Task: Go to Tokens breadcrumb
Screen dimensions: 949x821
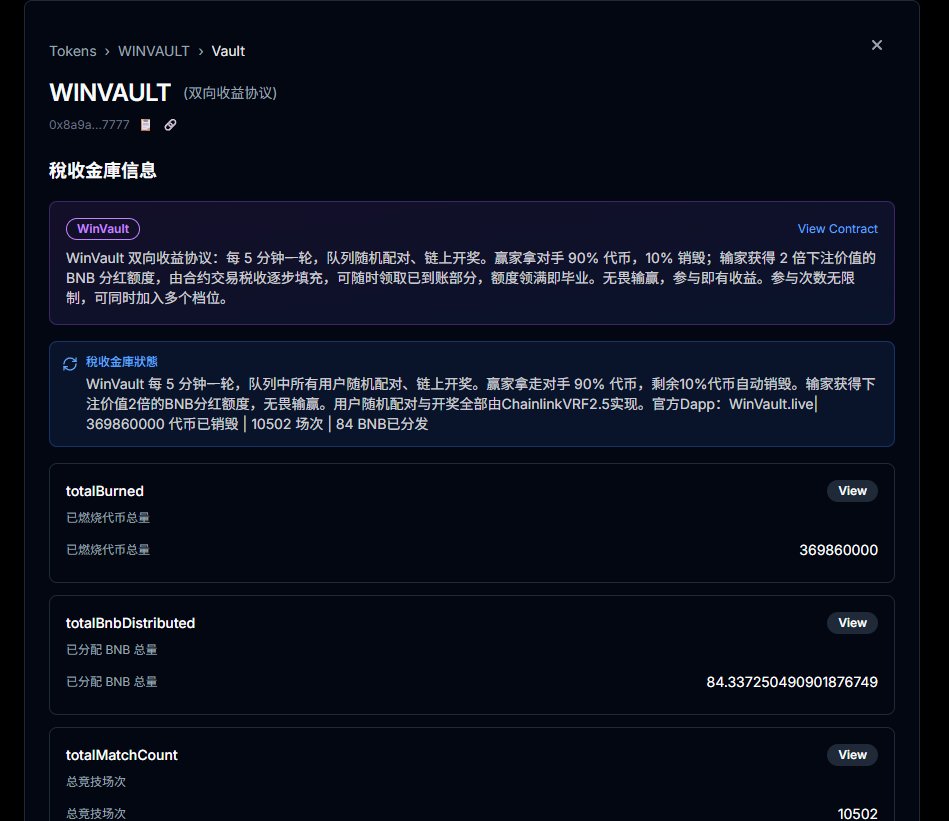Action: coord(73,51)
